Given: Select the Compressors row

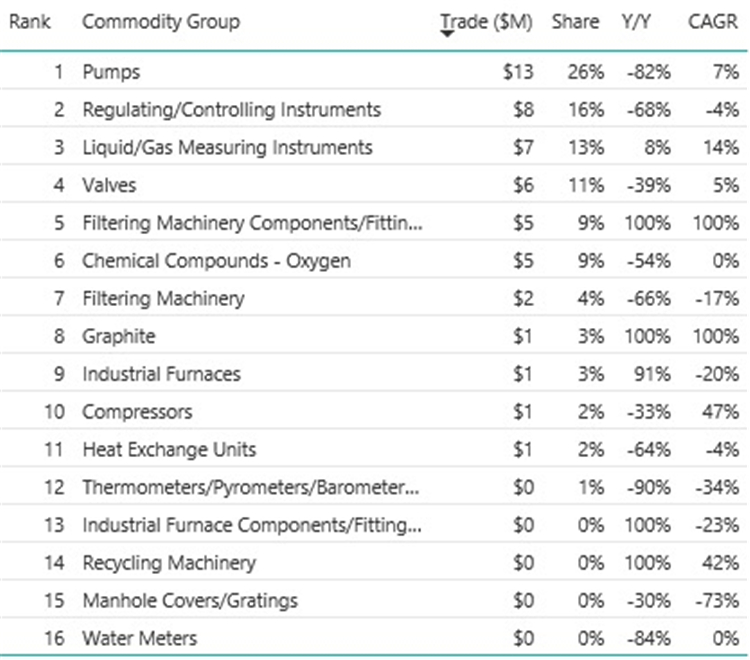Looking at the screenshot, I should 374,412.
